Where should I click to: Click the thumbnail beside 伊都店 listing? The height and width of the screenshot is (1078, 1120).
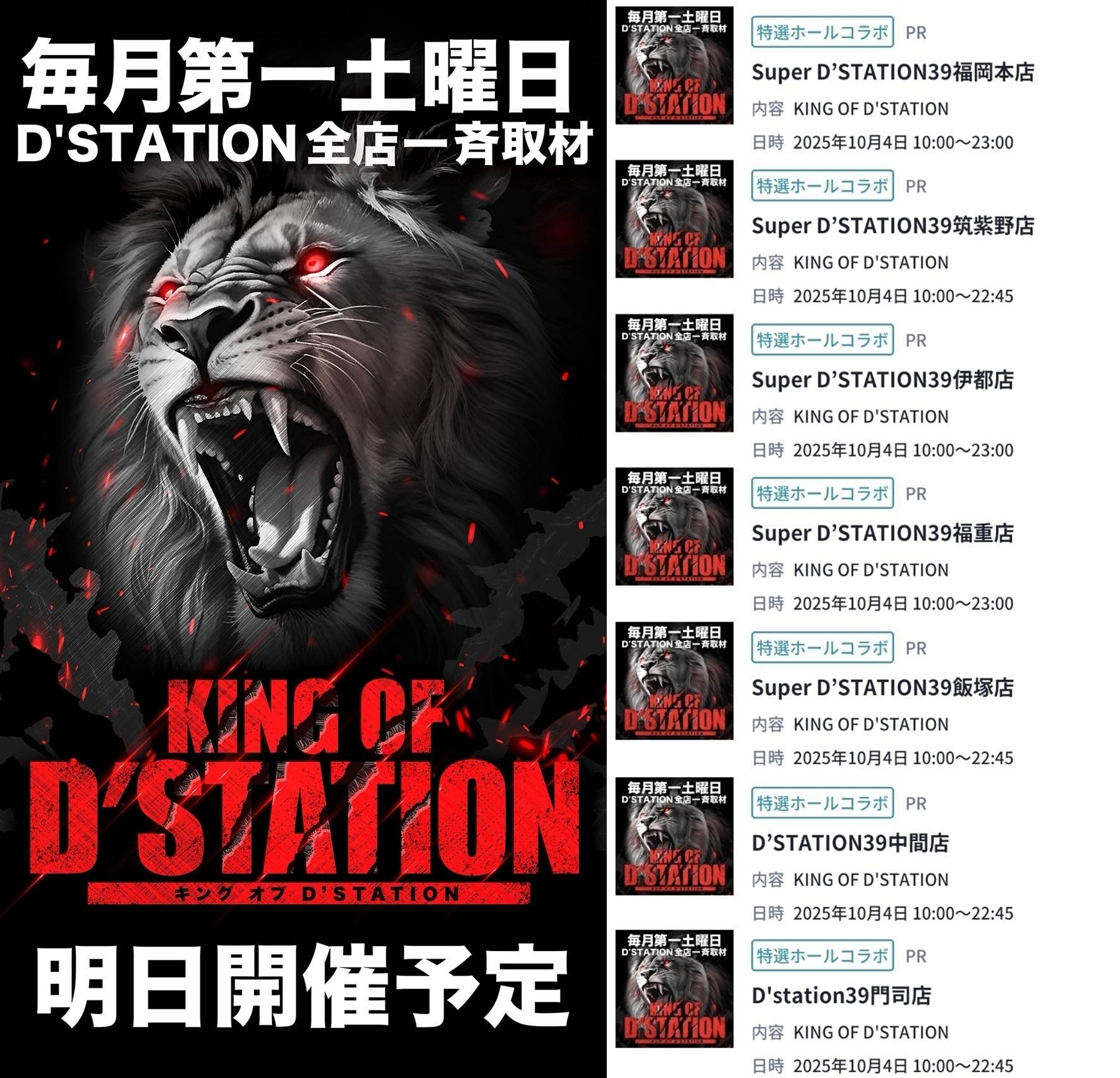674,373
